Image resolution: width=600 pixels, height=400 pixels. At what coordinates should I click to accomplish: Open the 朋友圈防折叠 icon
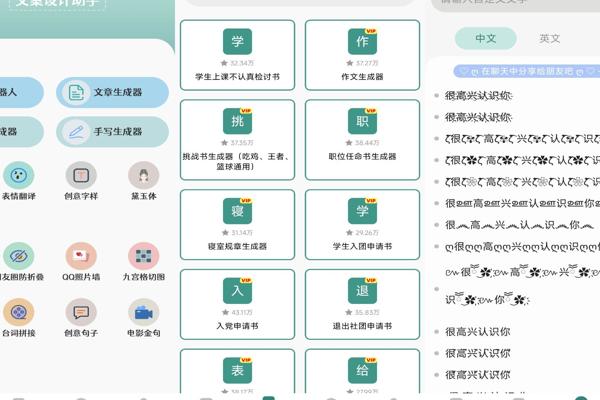[x=19, y=256]
